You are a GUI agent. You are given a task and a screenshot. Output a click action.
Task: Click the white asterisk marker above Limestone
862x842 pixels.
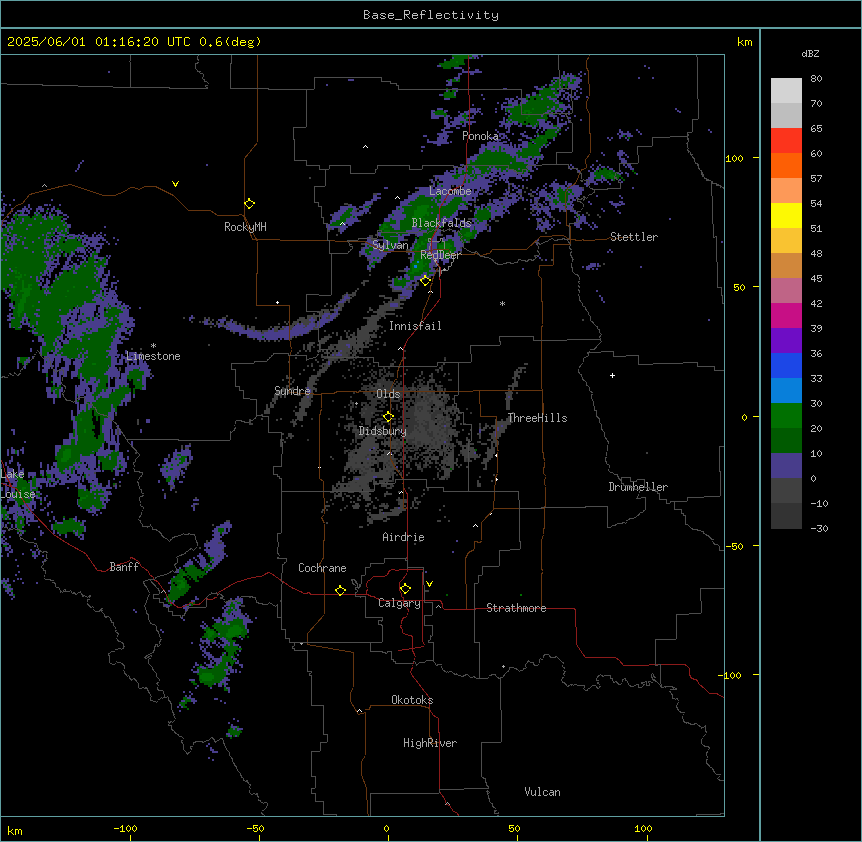pos(153,346)
